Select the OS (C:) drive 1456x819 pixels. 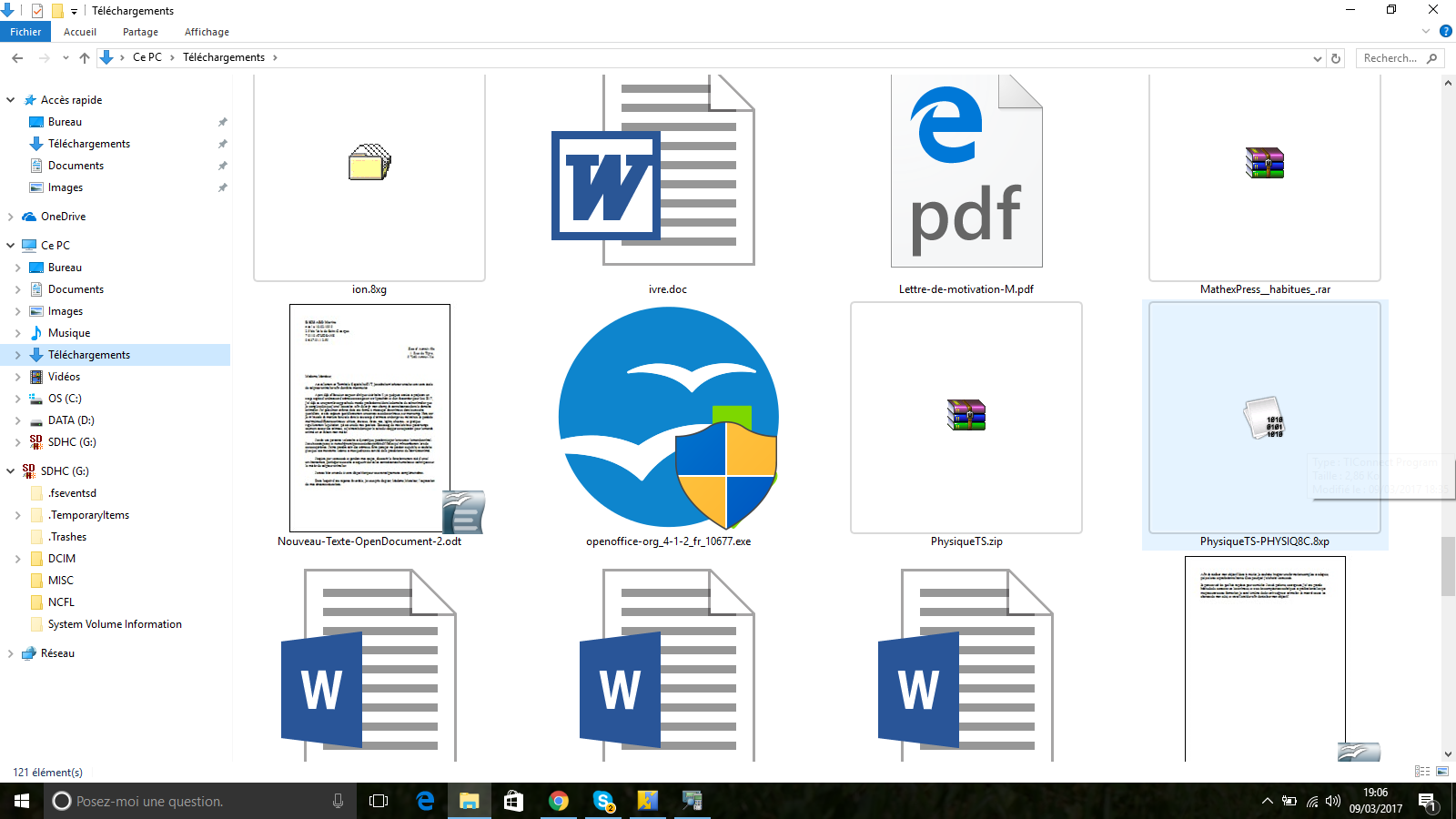coord(65,399)
